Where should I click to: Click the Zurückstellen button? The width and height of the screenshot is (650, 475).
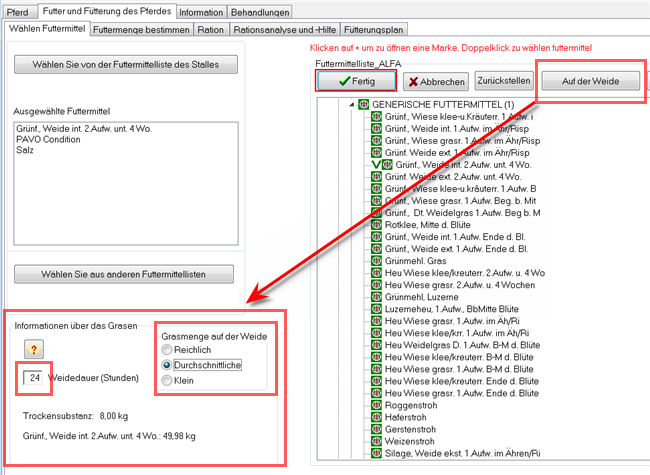click(x=504, y=80)
